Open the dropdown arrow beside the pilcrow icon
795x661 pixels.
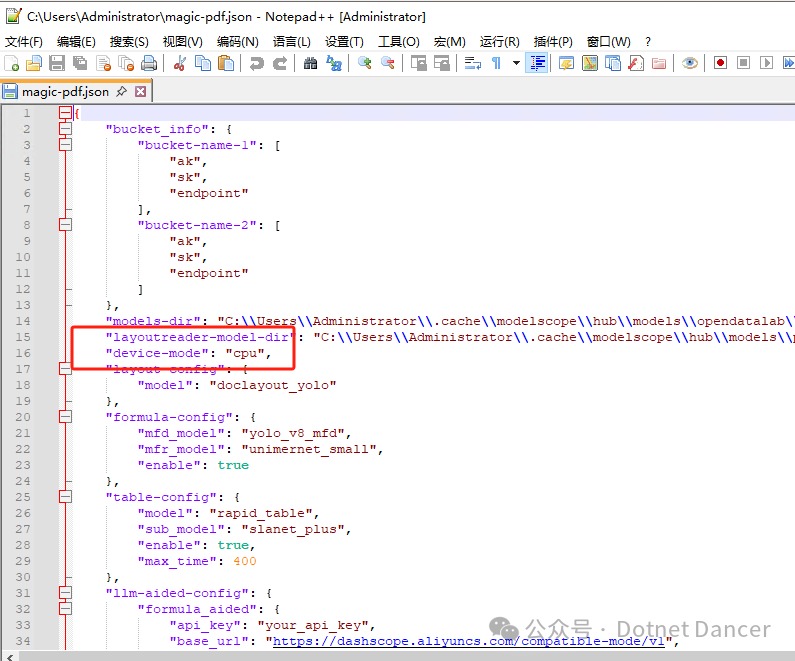coord(516,63)
